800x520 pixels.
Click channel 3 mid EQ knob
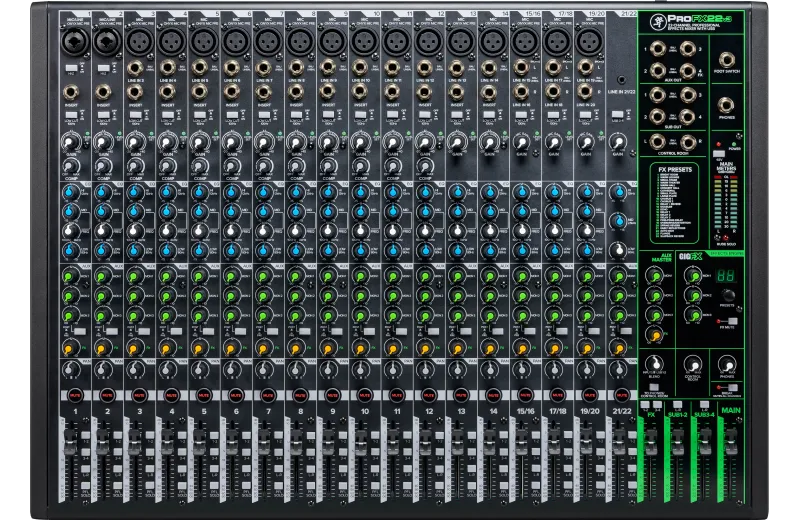tap(135, 212)
